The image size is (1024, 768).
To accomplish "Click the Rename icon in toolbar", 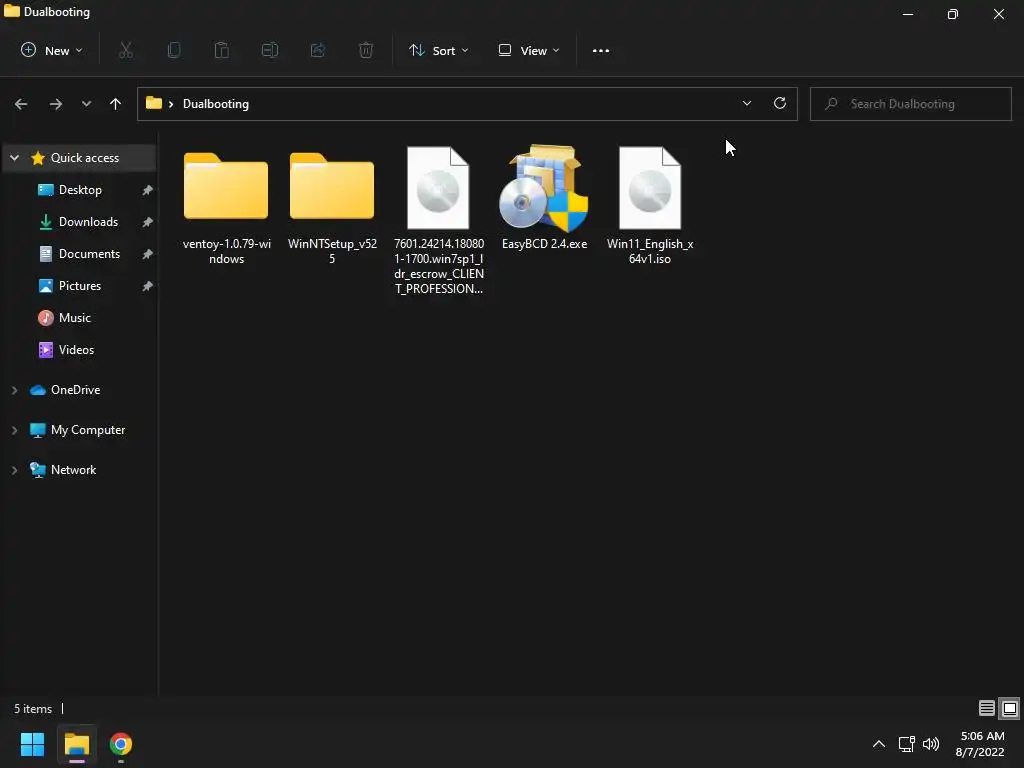I will [270, 50].
